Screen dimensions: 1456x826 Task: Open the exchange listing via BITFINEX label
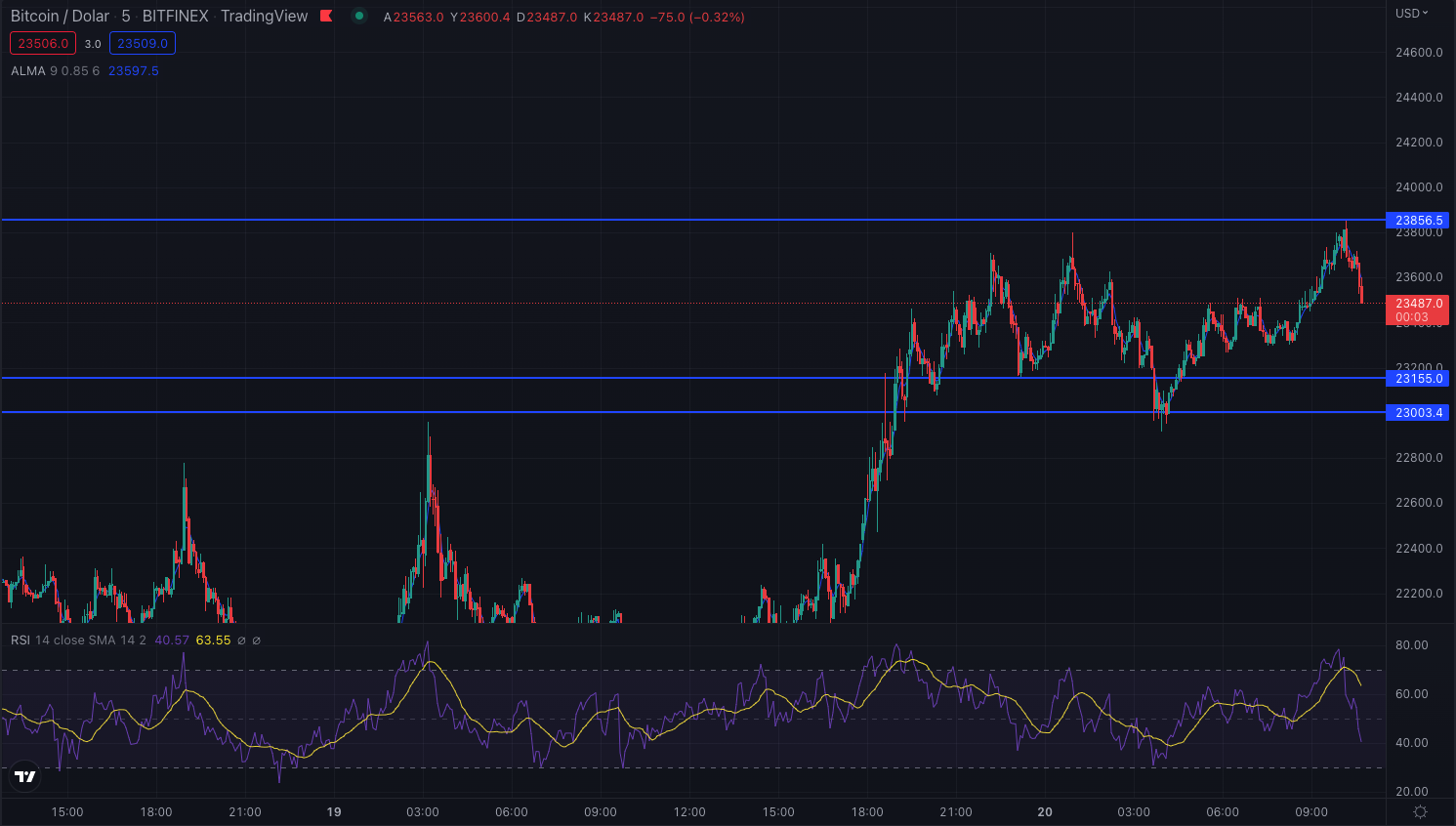(175, 16)
